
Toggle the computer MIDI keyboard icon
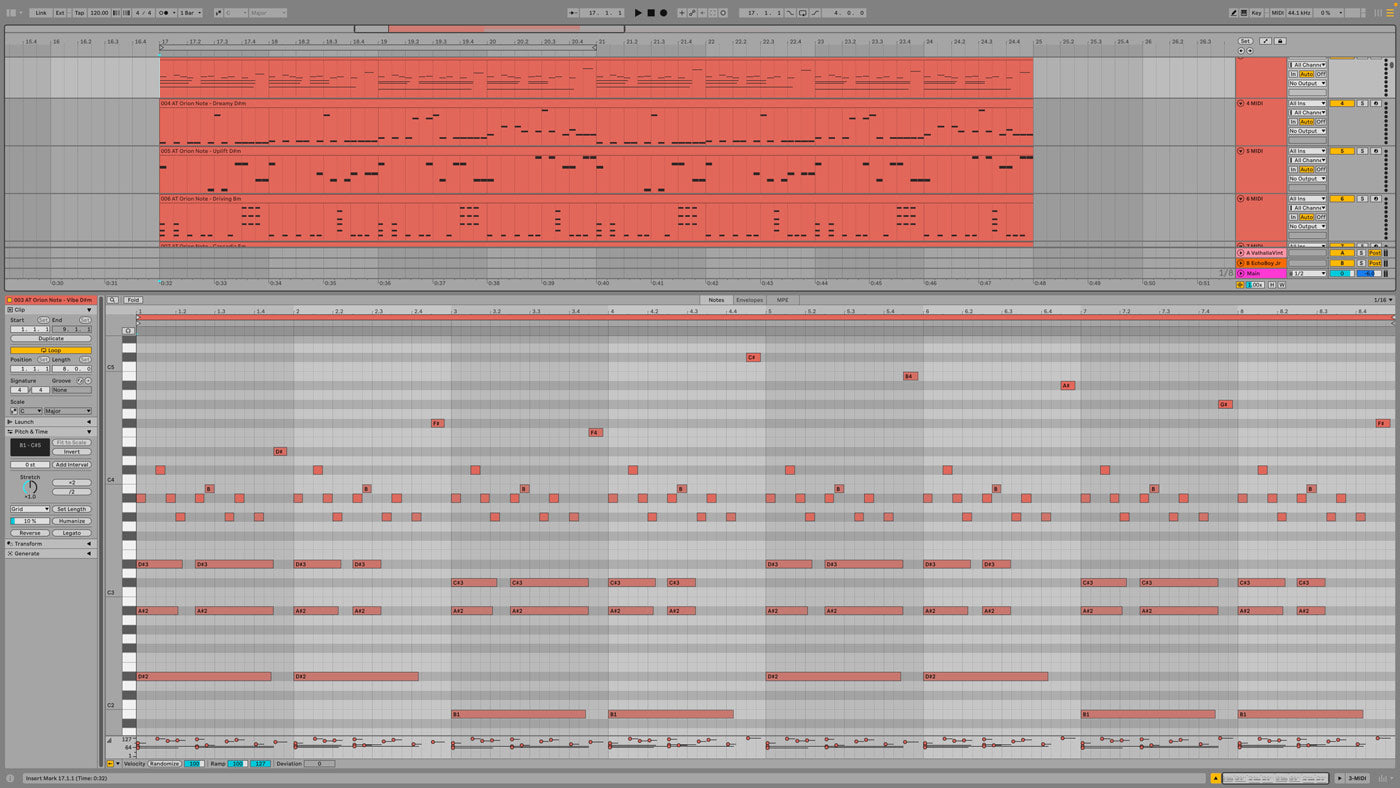pos(1244,13)
